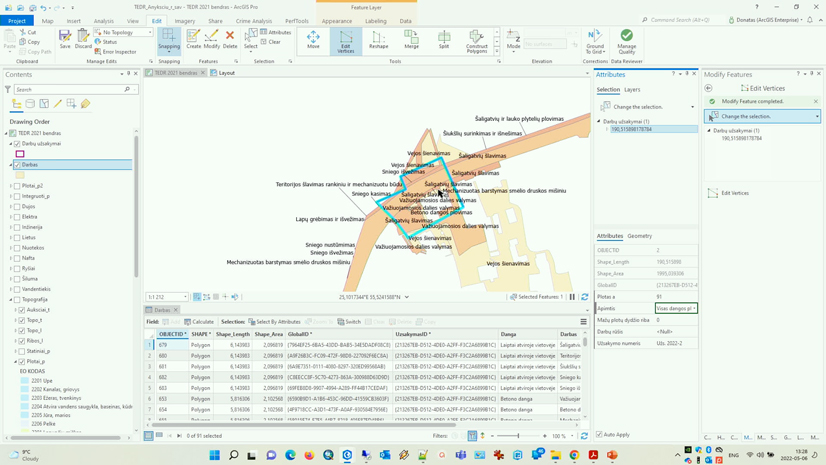Open the Project menu button
This screenshot has height=465, width=826.
(17, 21)
